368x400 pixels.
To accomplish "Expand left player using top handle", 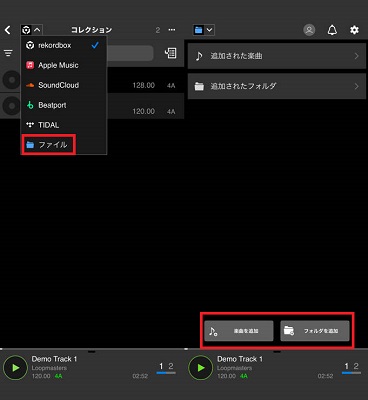I will 92,351.
